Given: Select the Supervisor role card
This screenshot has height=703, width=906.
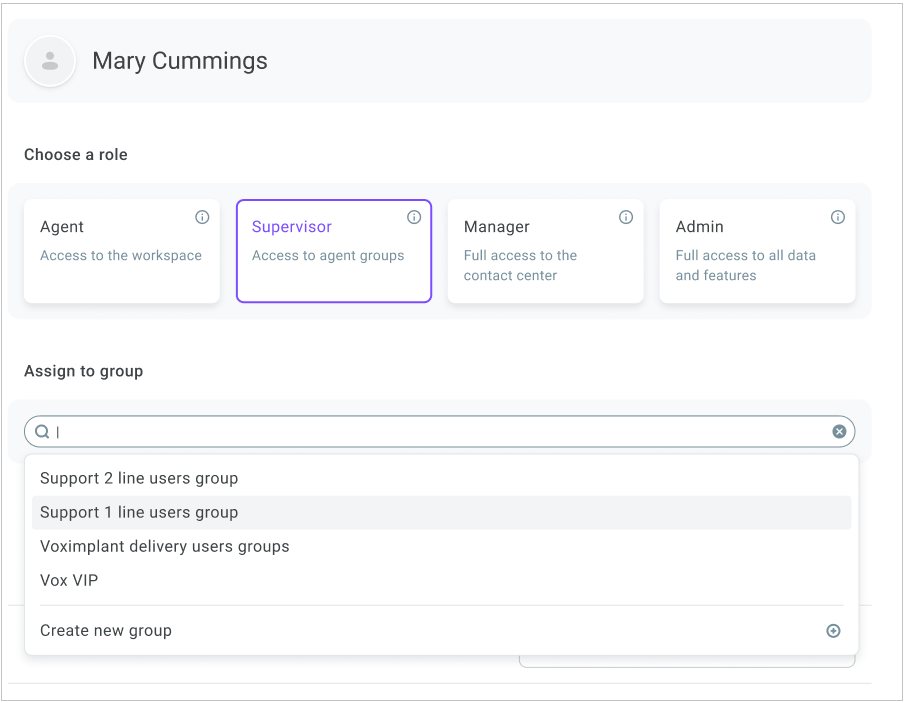Looking at the screenshot, I should click(x=334, y=251).
